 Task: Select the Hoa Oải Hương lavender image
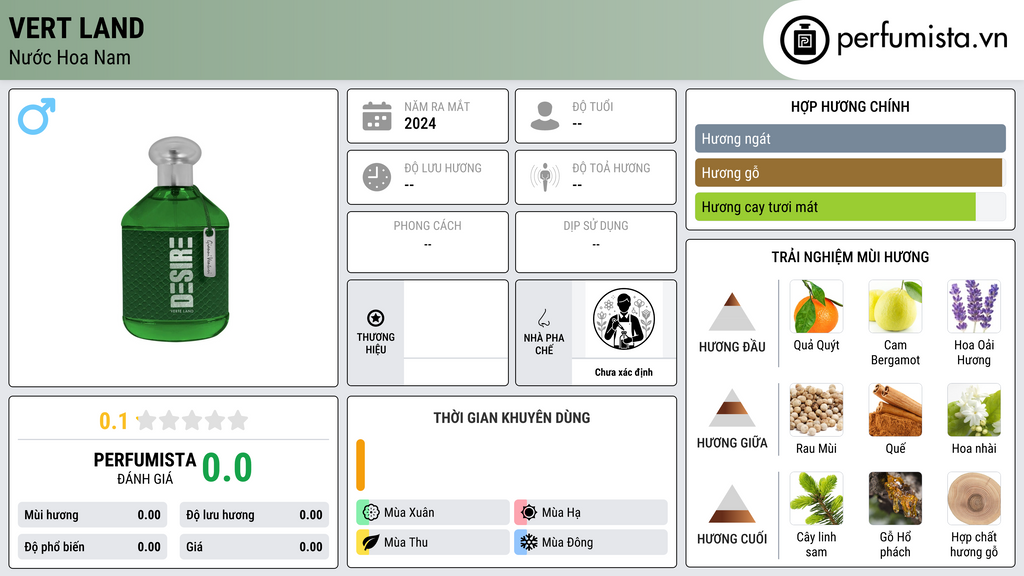974,307
